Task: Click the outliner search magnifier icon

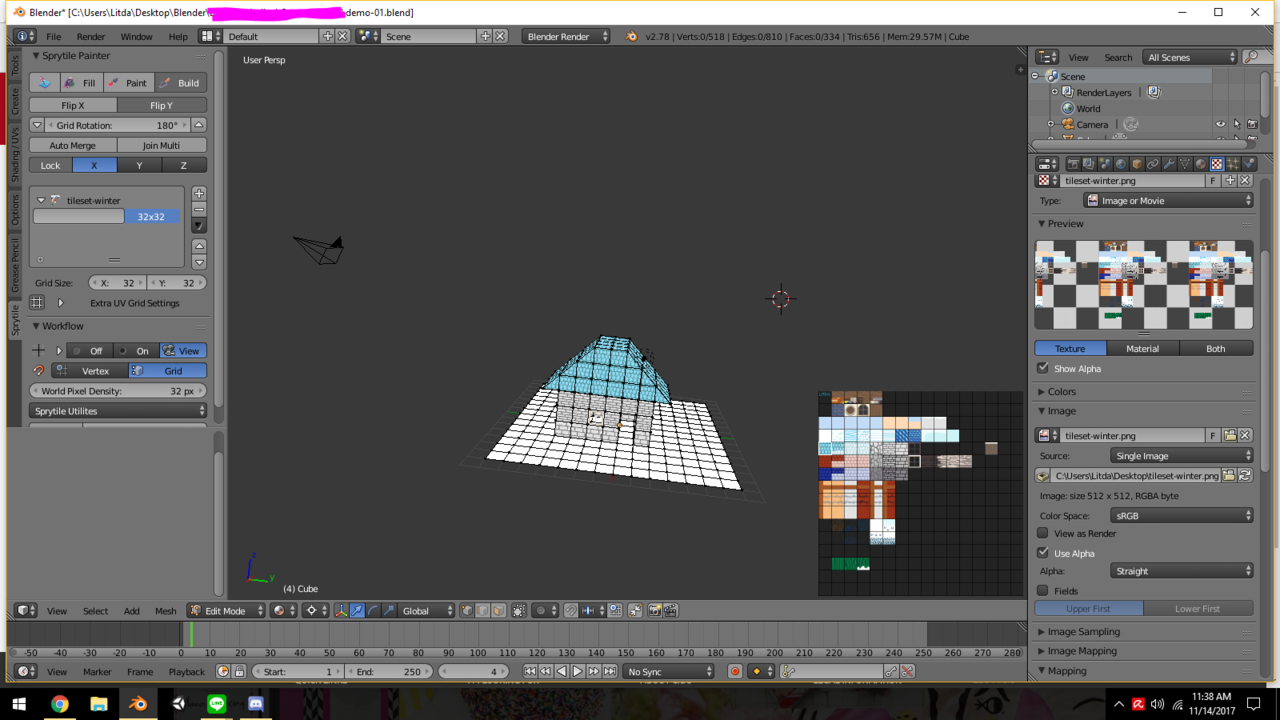Action: [1251, 57]
